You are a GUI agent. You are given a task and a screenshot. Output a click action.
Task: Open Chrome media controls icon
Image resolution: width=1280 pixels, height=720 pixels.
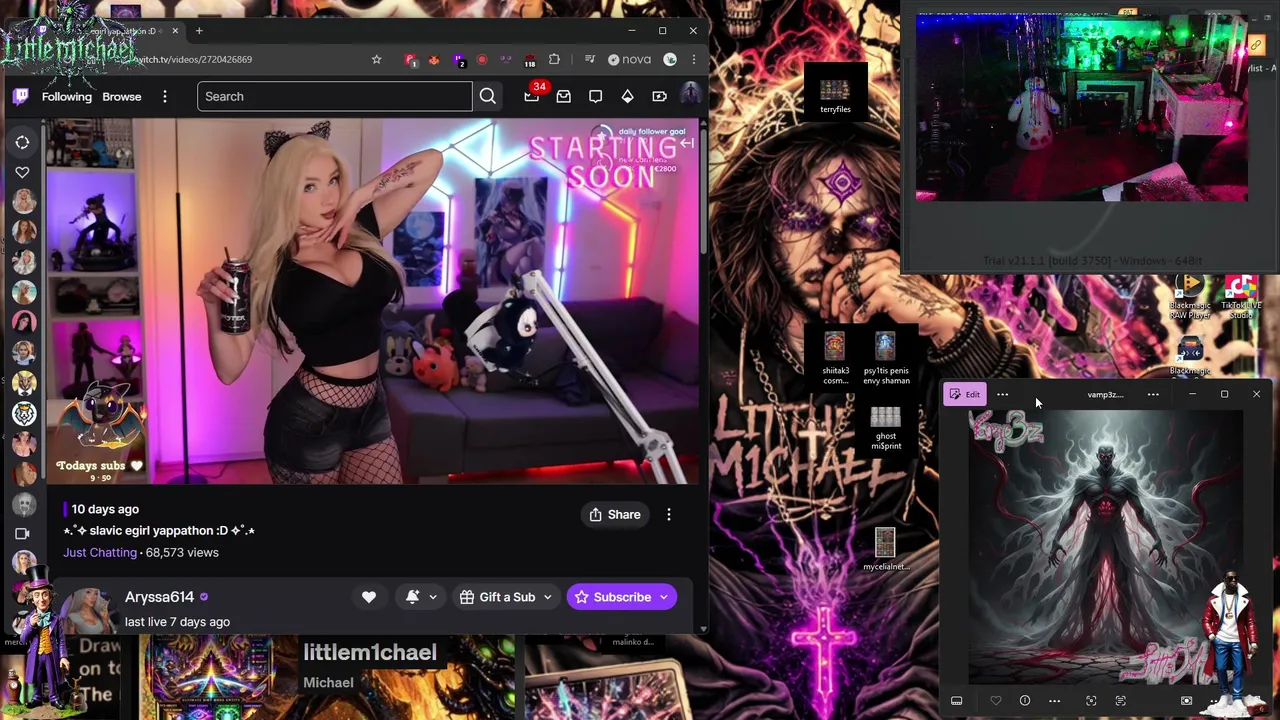pos(590,59)
